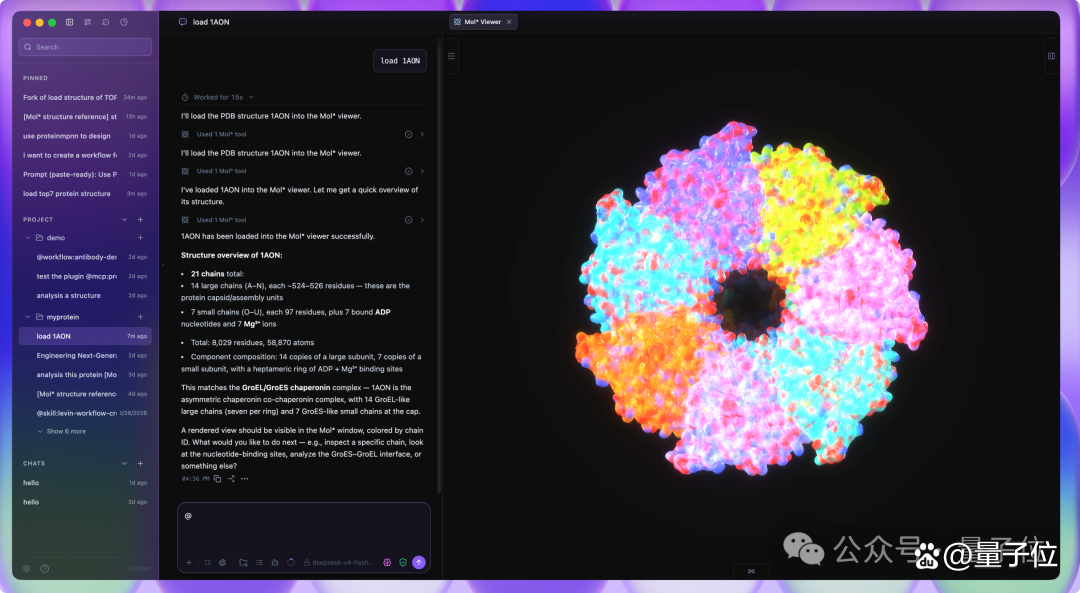Collapse the demo project folder

(28, 238)
